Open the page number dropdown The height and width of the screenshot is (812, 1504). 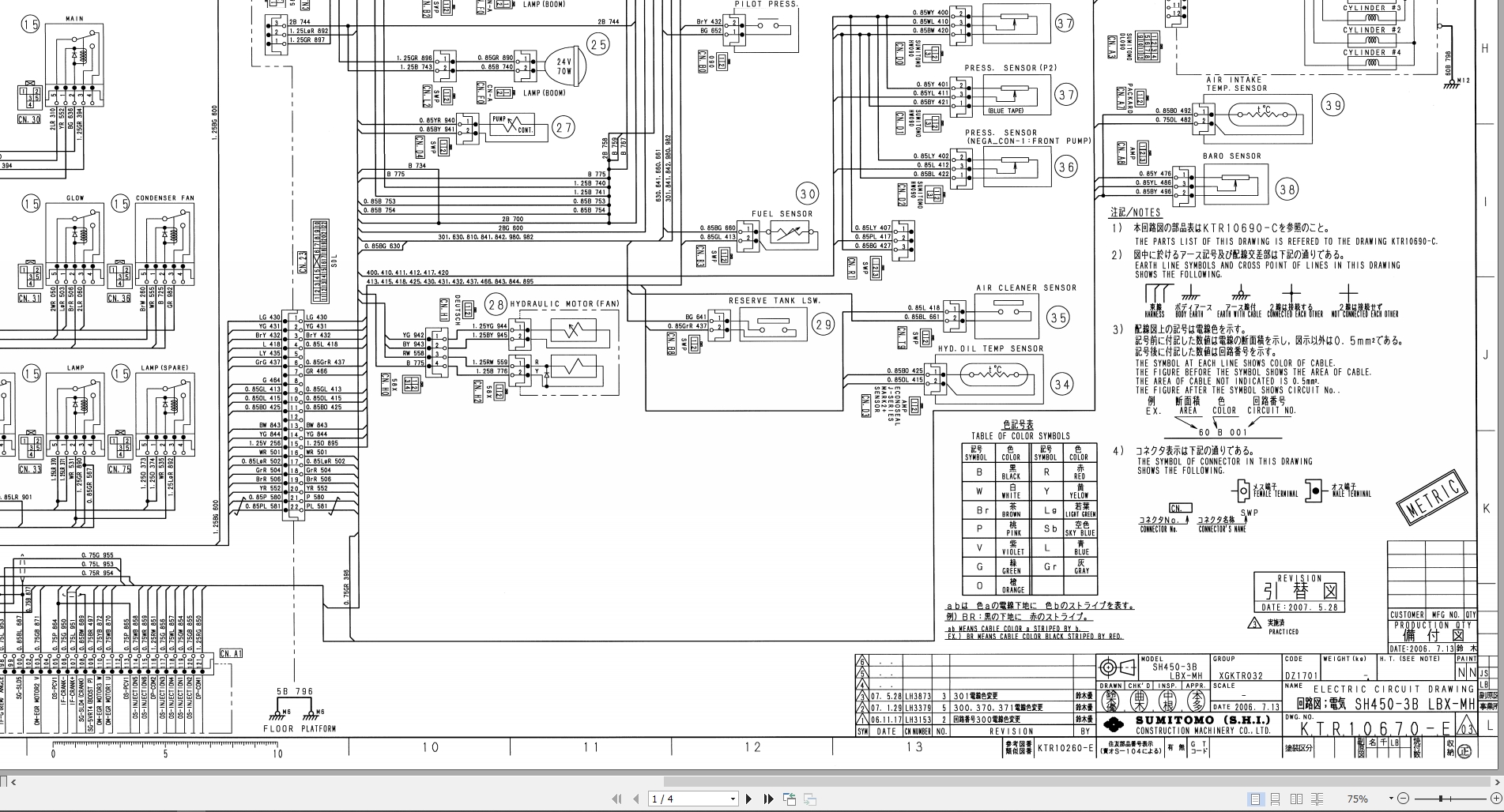pyautogui.click(x=732, y=799)
